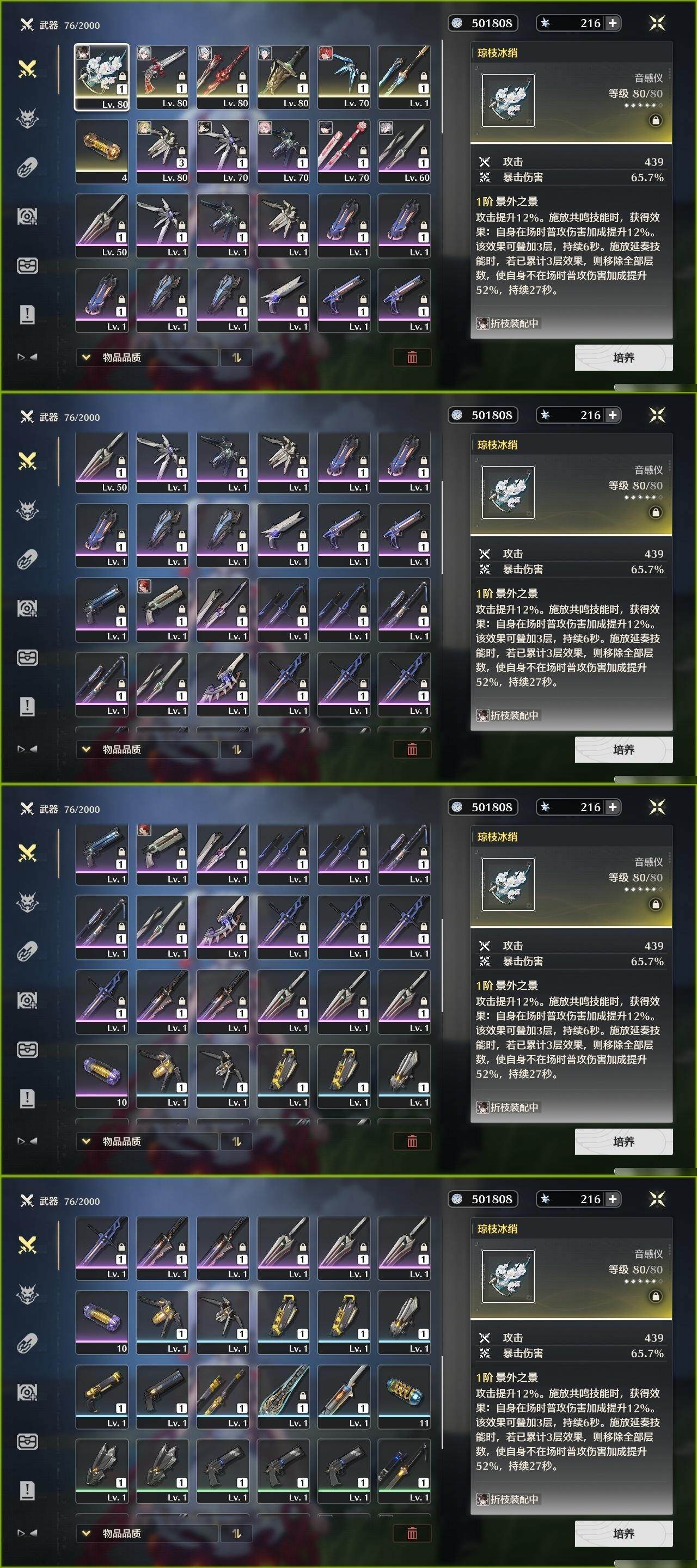The width and height of the screenshot is (697, 1568).
Task: Select the pink Lv. 70 sword weapon
Action: (x=344, y=151)
